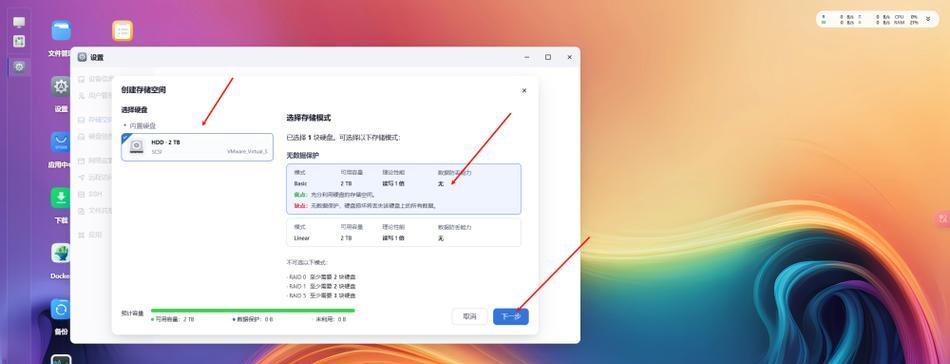Screen dimensions: 950x364
Task: Open the notes app icon on desktop
Action: click(x=122, y=30)
